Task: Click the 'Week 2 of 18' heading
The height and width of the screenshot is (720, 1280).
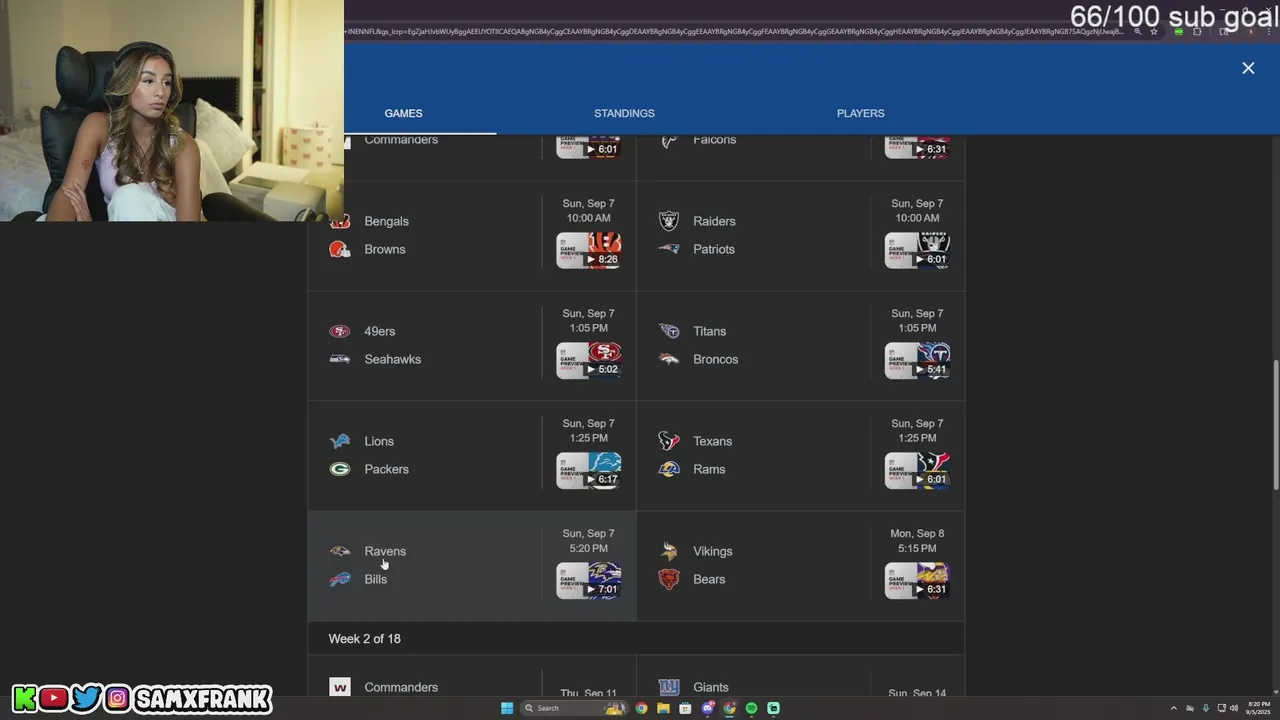Action: click(x=365, y=639)
